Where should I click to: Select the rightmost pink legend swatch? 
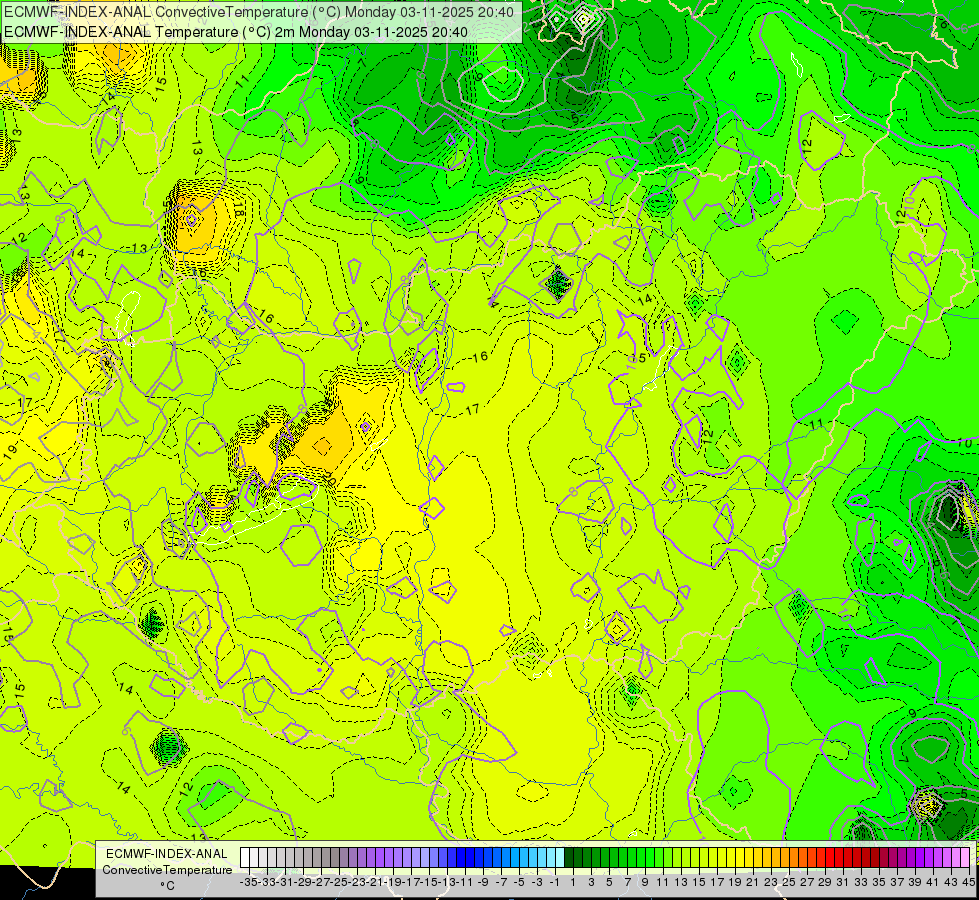tap(965, 858)
